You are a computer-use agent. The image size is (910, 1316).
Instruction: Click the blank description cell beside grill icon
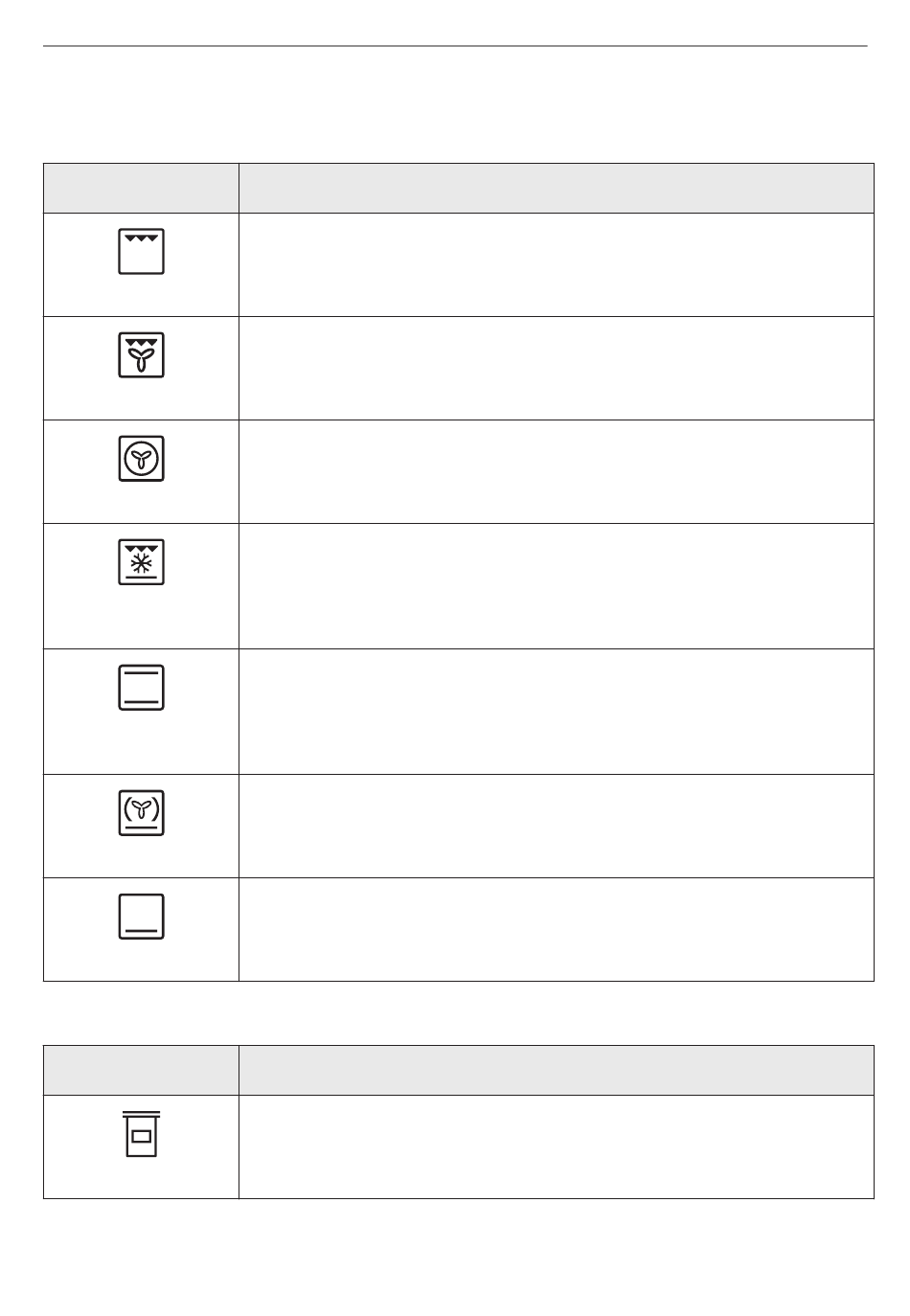[x=557, y=264]
